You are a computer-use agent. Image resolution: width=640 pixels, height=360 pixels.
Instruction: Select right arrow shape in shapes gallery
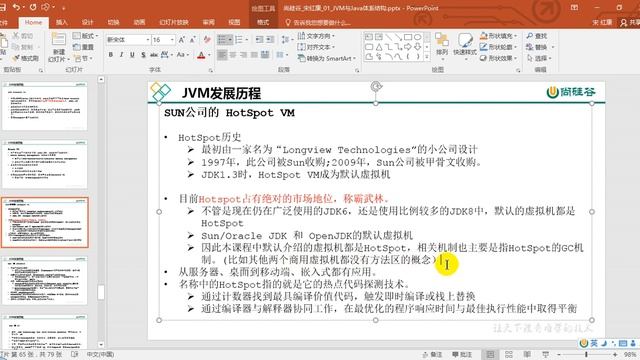408,47
